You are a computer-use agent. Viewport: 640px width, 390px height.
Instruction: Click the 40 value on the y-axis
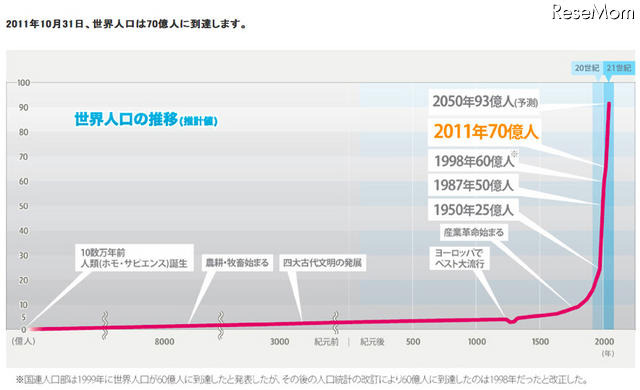coord(24,230)
